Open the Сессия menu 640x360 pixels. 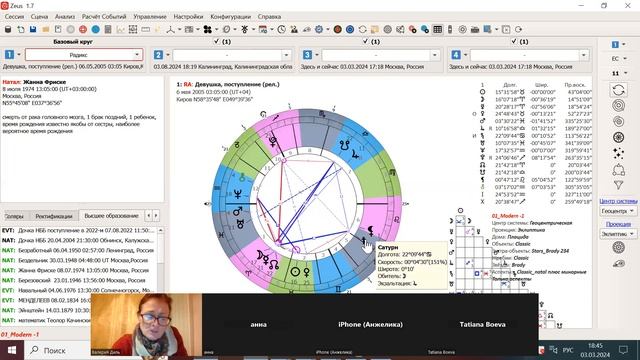click(x=14, y=17)
